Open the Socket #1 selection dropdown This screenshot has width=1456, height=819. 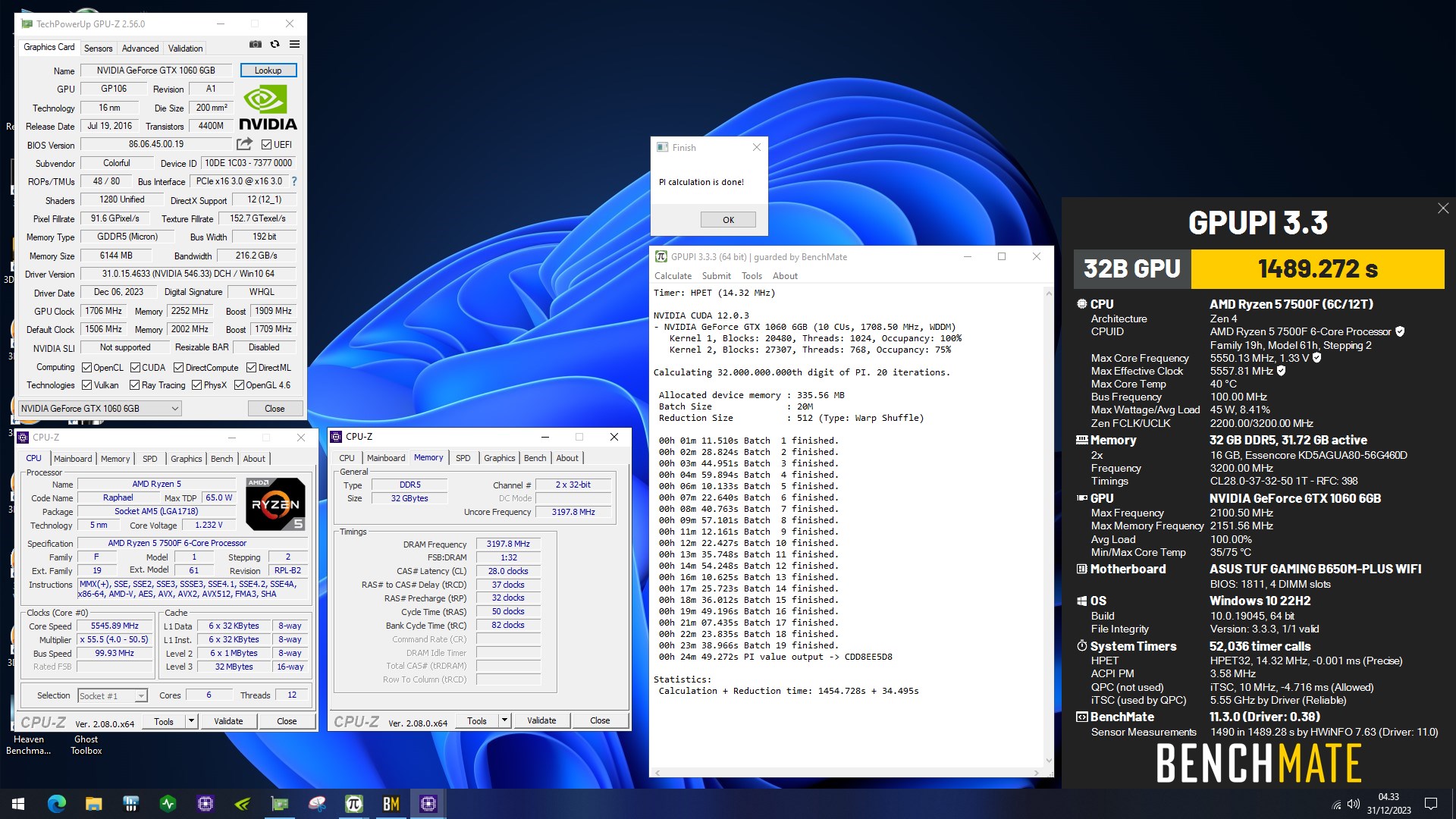click(111, 695)
